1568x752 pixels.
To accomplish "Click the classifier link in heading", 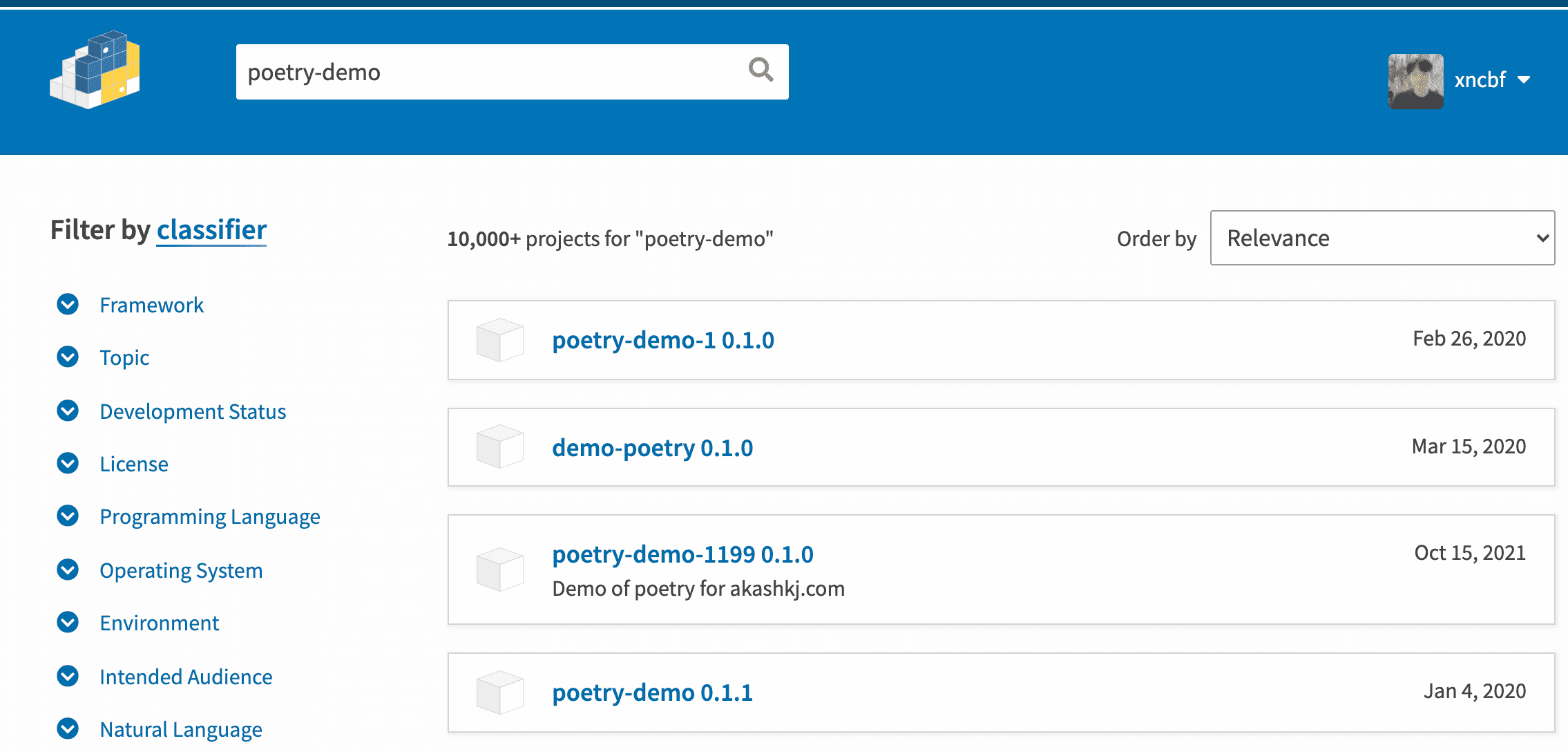I will click(x=211, y=230).
